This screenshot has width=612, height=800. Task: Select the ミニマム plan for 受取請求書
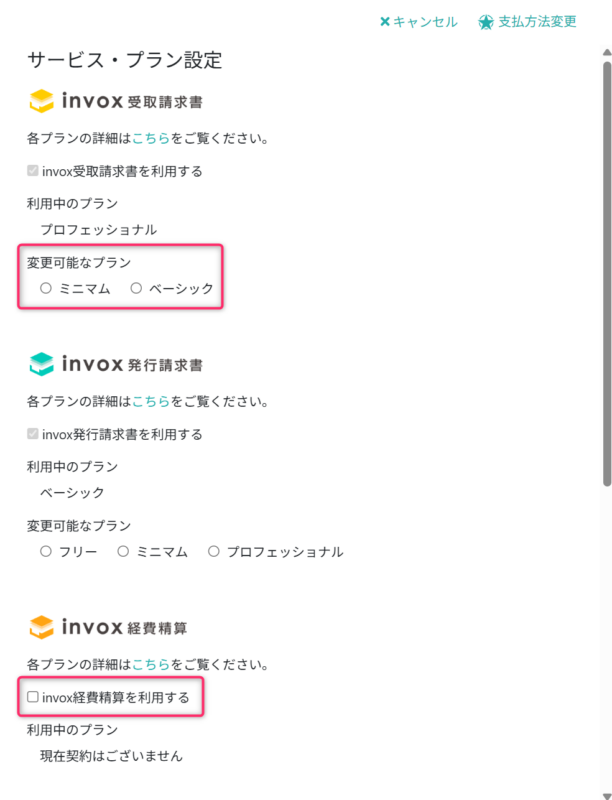[44, 288]
